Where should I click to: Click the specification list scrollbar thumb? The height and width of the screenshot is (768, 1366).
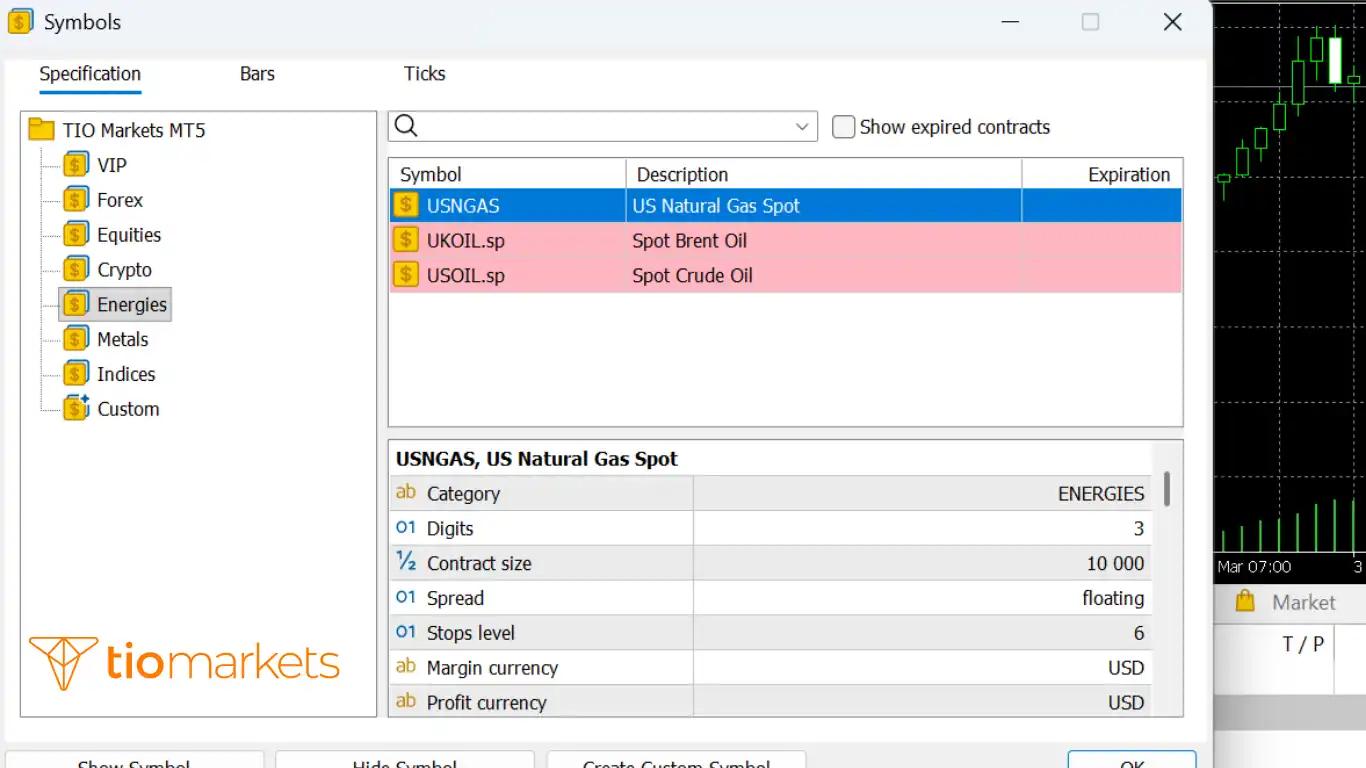pyautogui.click(x=1167, y=489)
